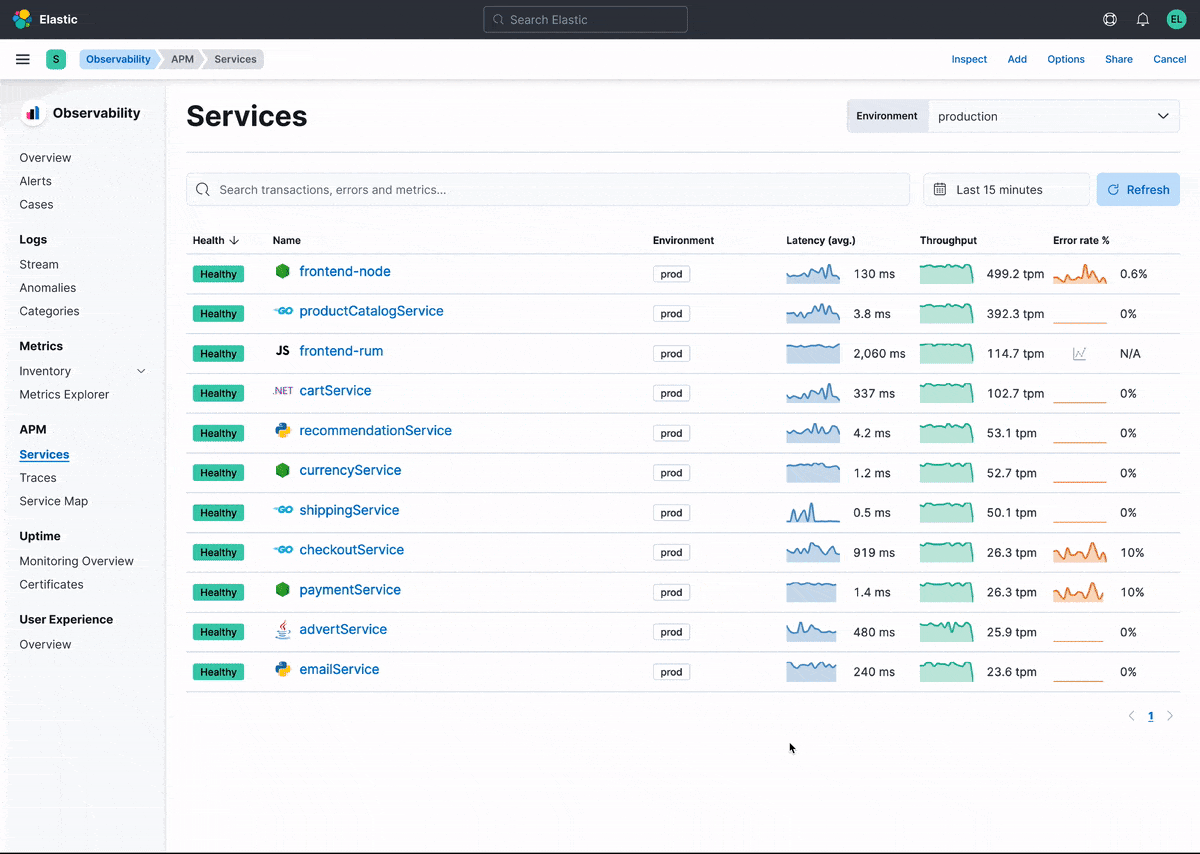Click the Java icon beside advertService

282,629
